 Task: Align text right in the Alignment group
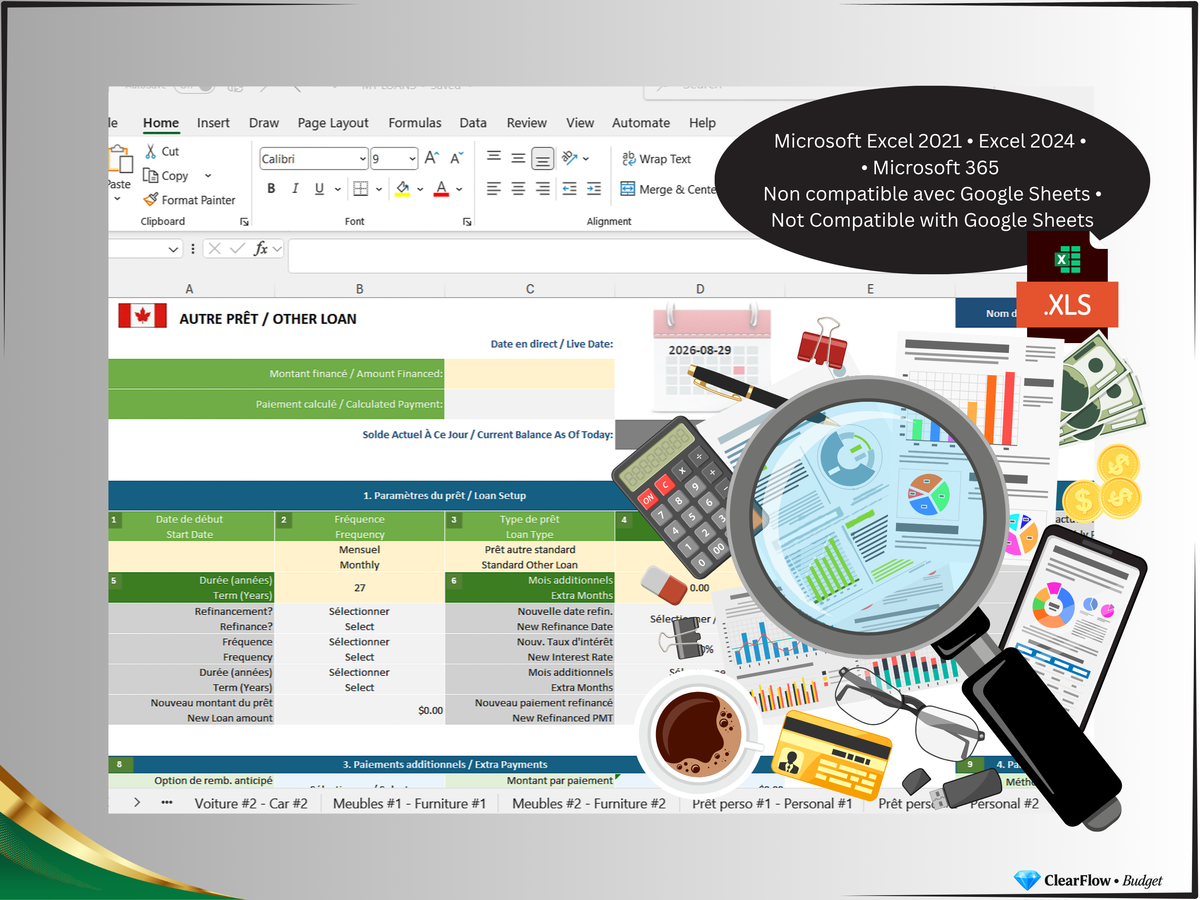[x=542, y=188]
